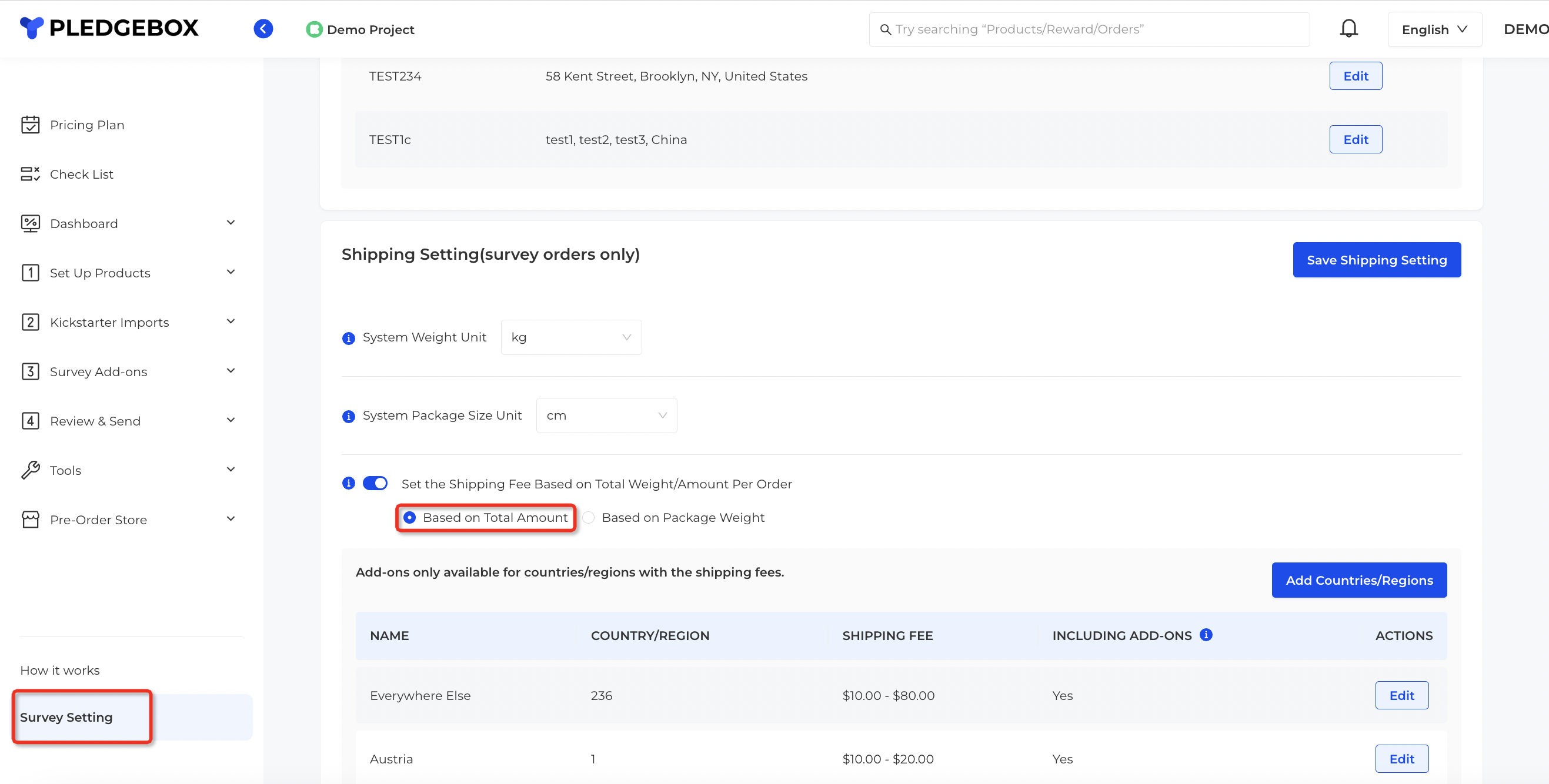Click info icon next to Including Add-ons
1549x784 pixels.
click(1206, 634)
